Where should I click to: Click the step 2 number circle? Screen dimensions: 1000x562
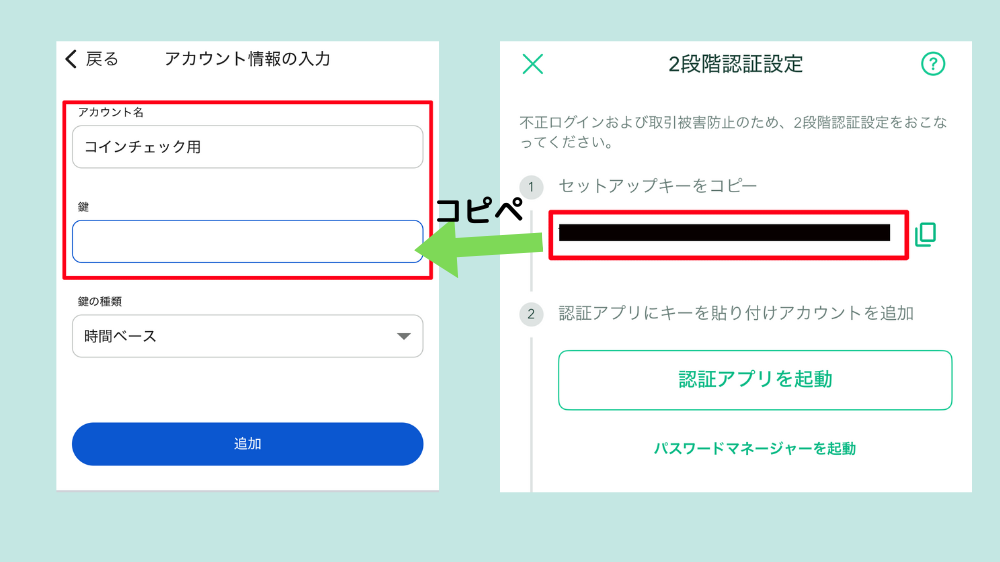531,314
